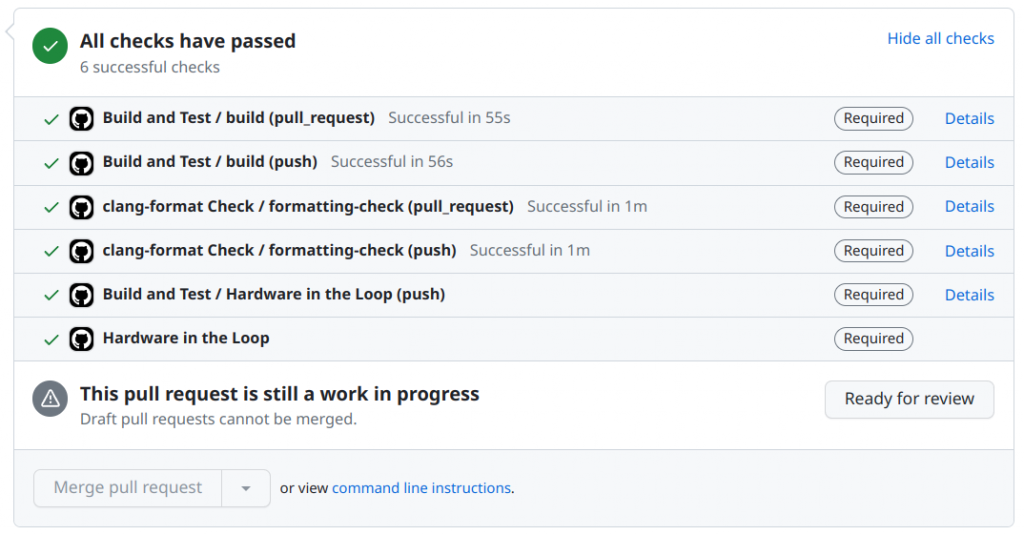Open Details for Hardware in the Loop (push)
Screen dimensions: 1024x535
pos(969,295)
